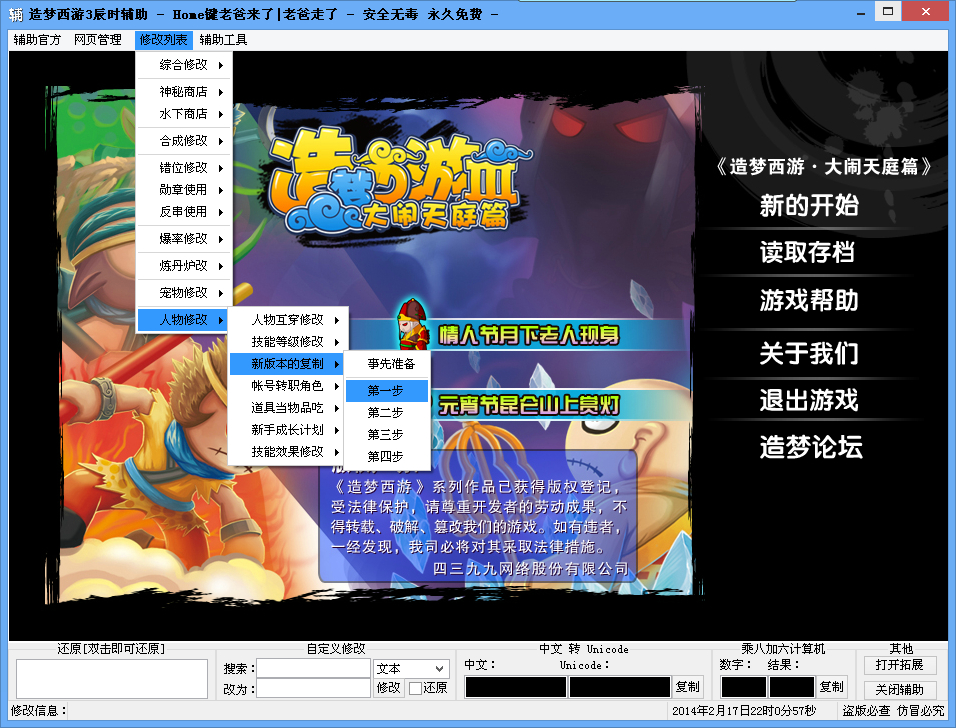Minimize the 造梦西游3 window
956x728 pixels.
[x=861, y=13]
